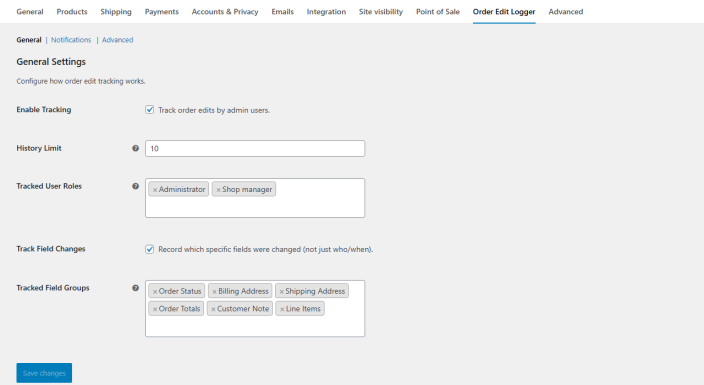Open the Tracked Field Groups multiselect box
This screenshot has height=385, width=704.
(255, 309)
